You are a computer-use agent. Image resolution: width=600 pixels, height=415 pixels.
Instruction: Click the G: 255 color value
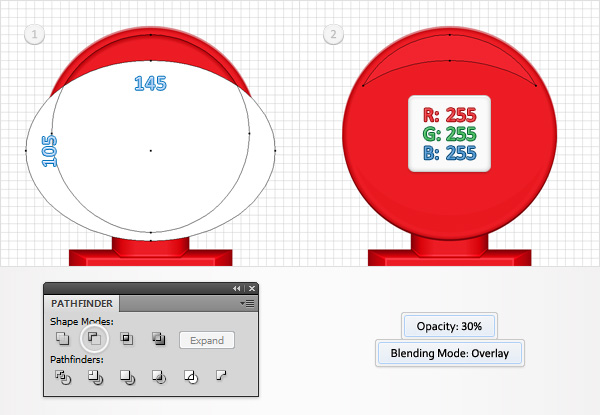(x=450, y=134)
